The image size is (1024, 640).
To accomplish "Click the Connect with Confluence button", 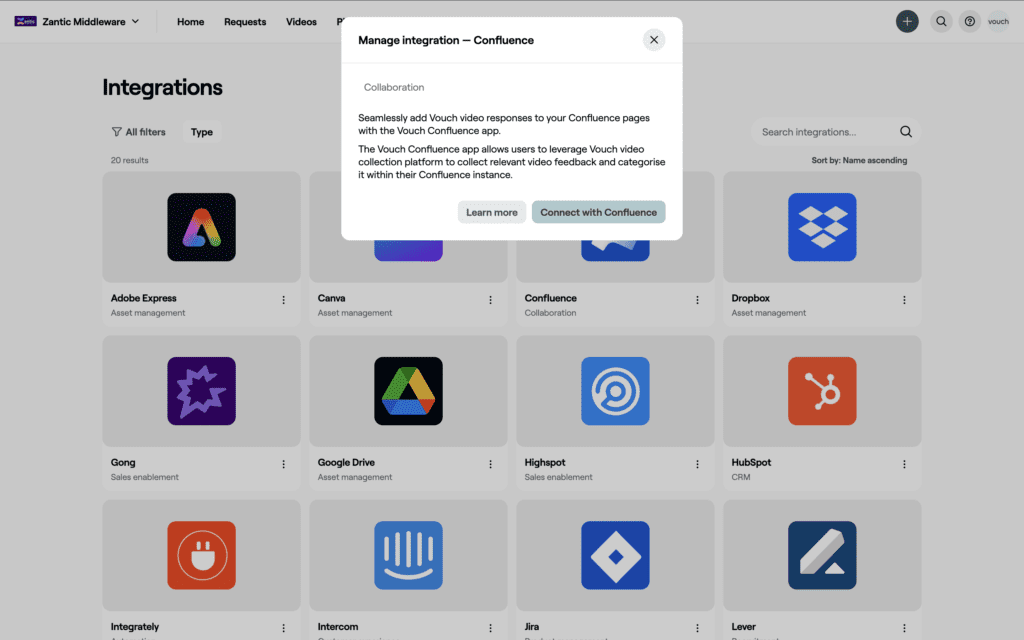I will (598, 212).
